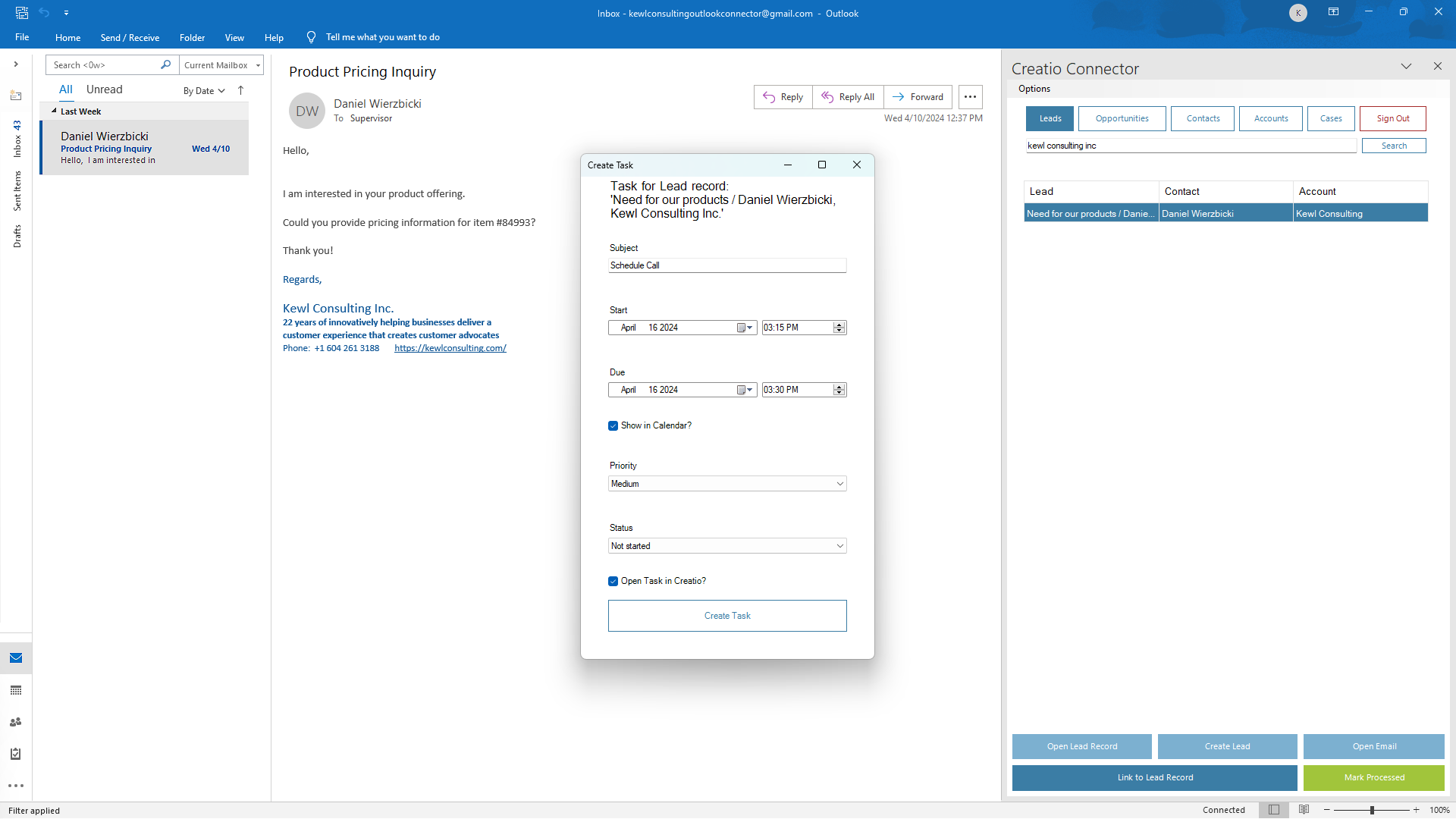Open the Tasks clipboard icon
Viewport: 1456px width, 819px height.
point(16,754)
